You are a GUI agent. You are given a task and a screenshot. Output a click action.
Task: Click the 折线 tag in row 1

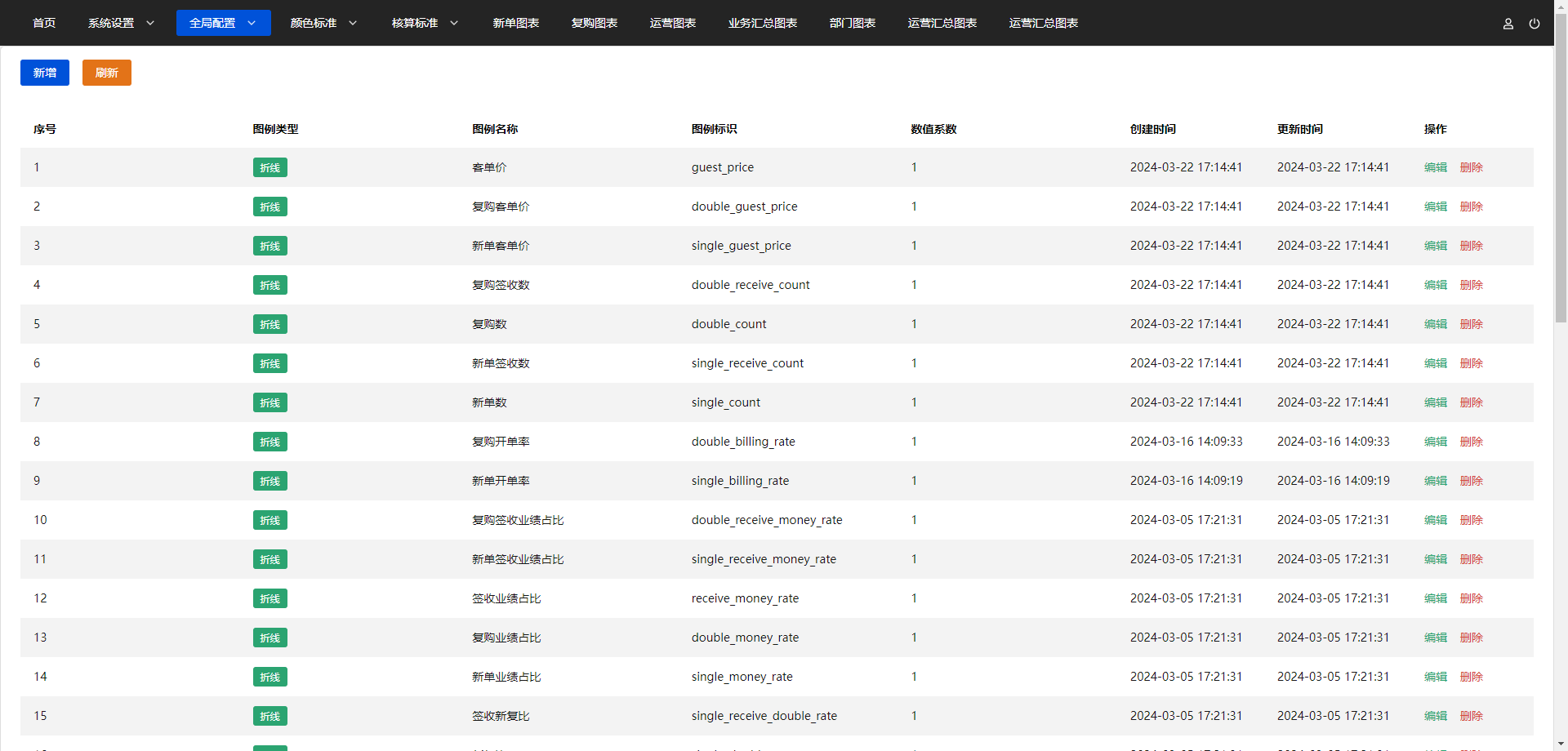[270, 167]
